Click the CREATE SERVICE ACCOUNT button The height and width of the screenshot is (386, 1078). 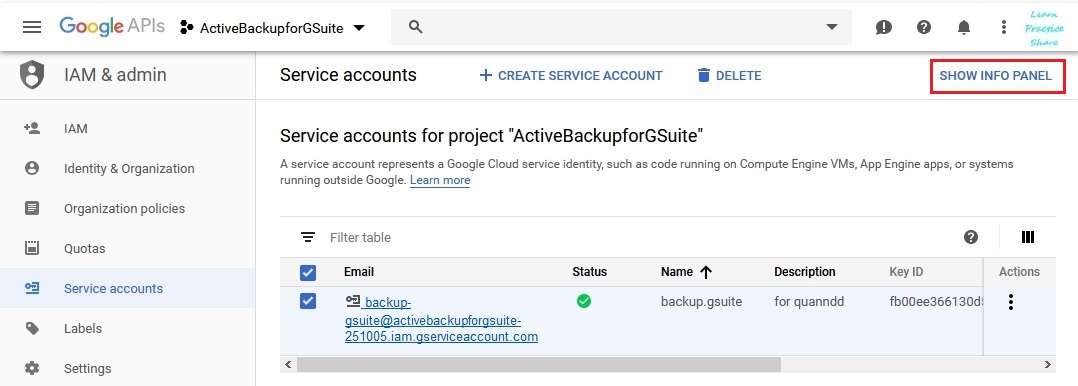pyautogui.click(x=571, y=76)
